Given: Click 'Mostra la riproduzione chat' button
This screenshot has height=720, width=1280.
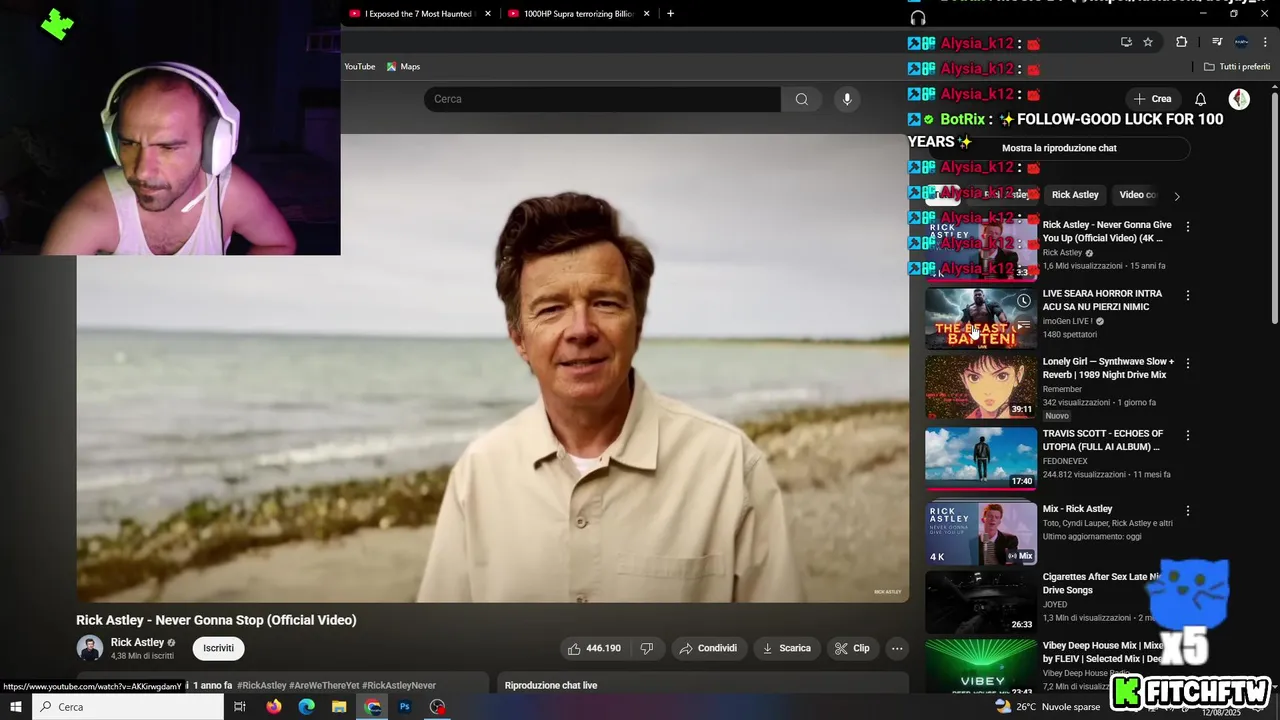Looking at the screenshot, I should coord(1059,148).
